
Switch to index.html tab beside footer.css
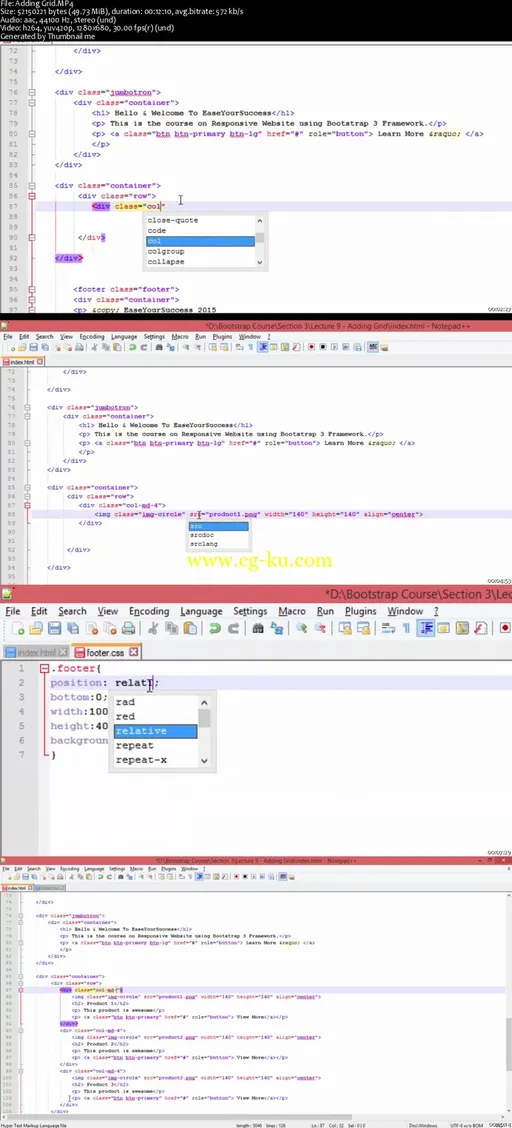point(36,652)
